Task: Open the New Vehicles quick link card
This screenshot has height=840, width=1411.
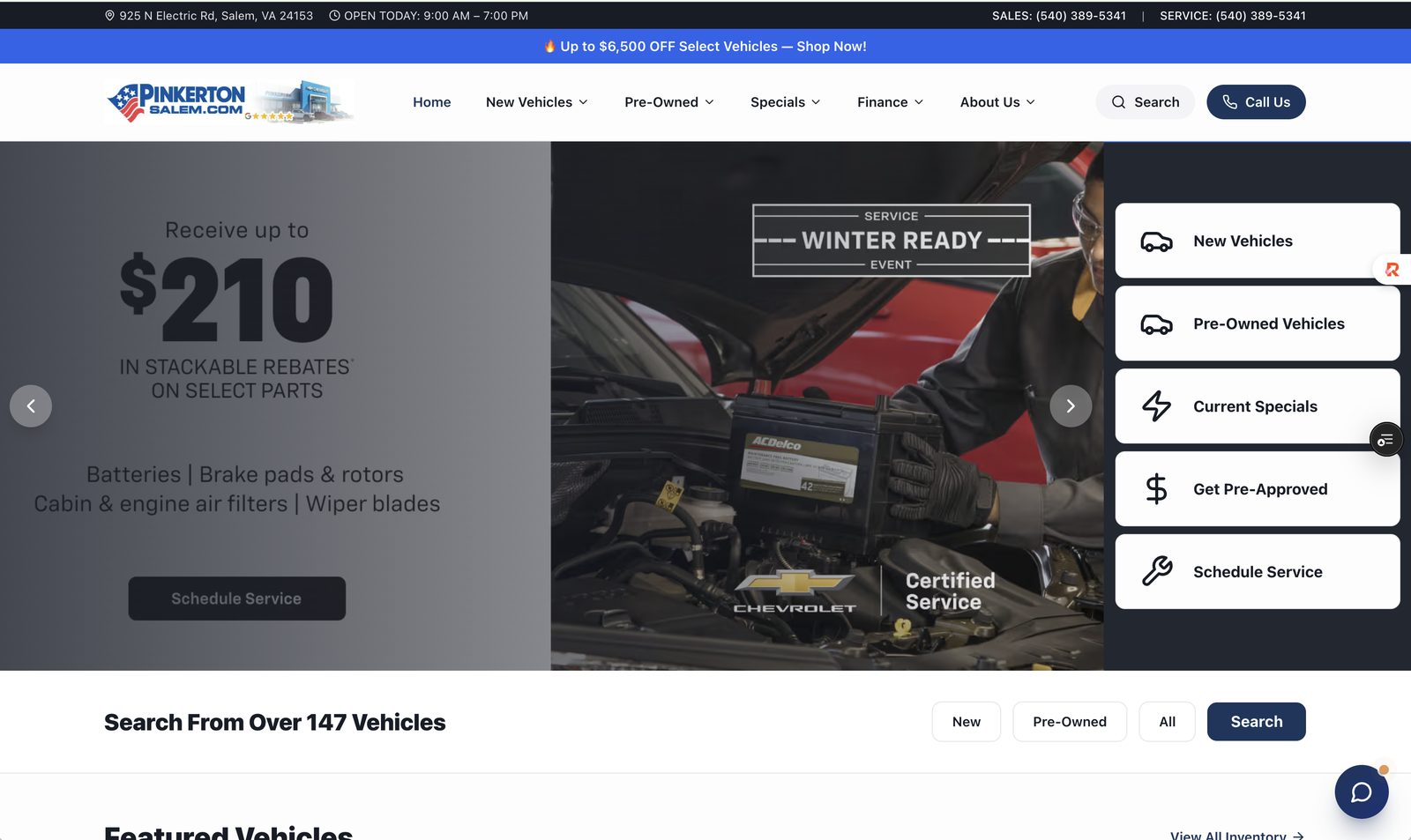Action: pos(1258,242)
